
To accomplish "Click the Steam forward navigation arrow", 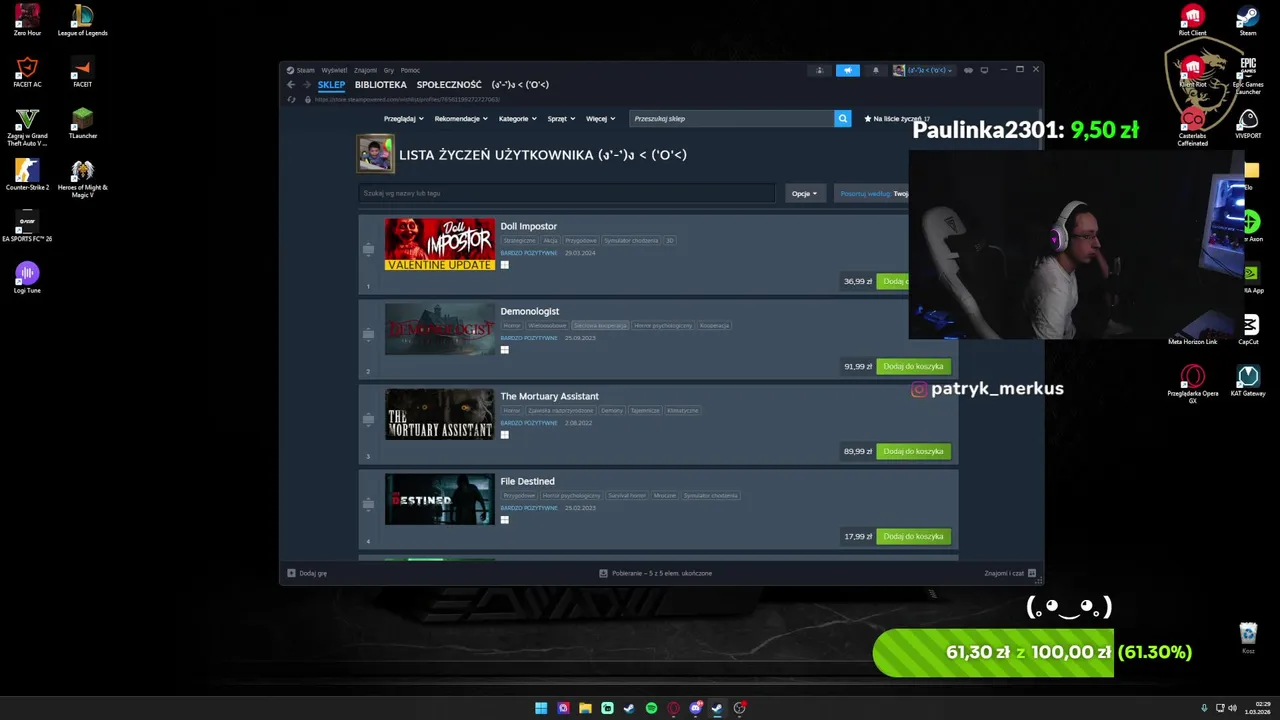I will [306, 85].
